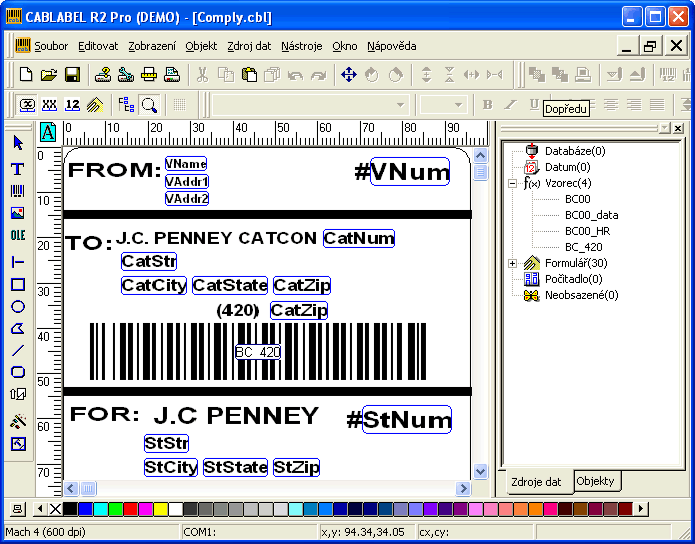Select the StNum field on the label
The width and height of the screenshot is (695, 544).
407,419
